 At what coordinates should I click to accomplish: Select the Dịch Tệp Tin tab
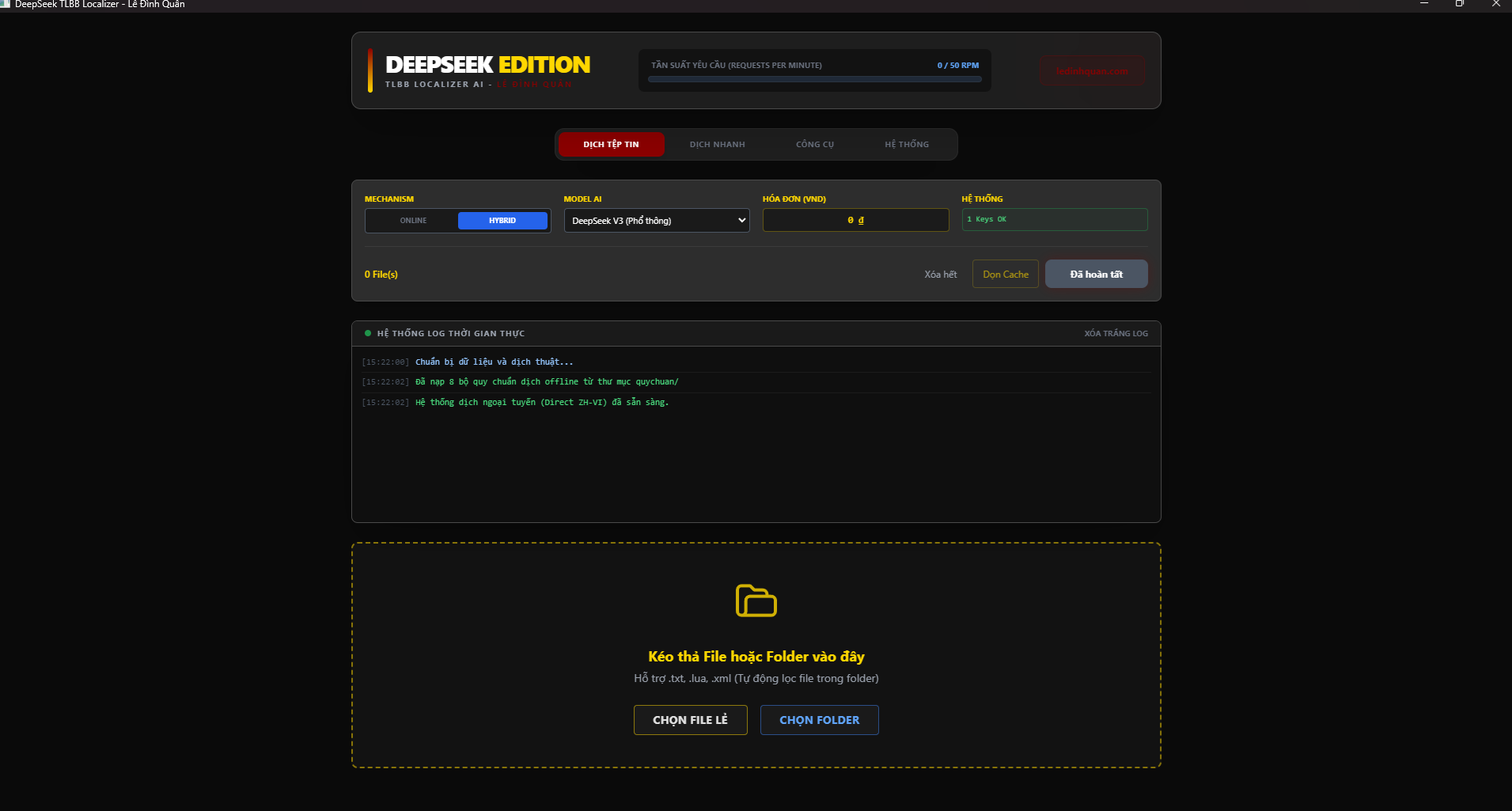coord(611,145)
